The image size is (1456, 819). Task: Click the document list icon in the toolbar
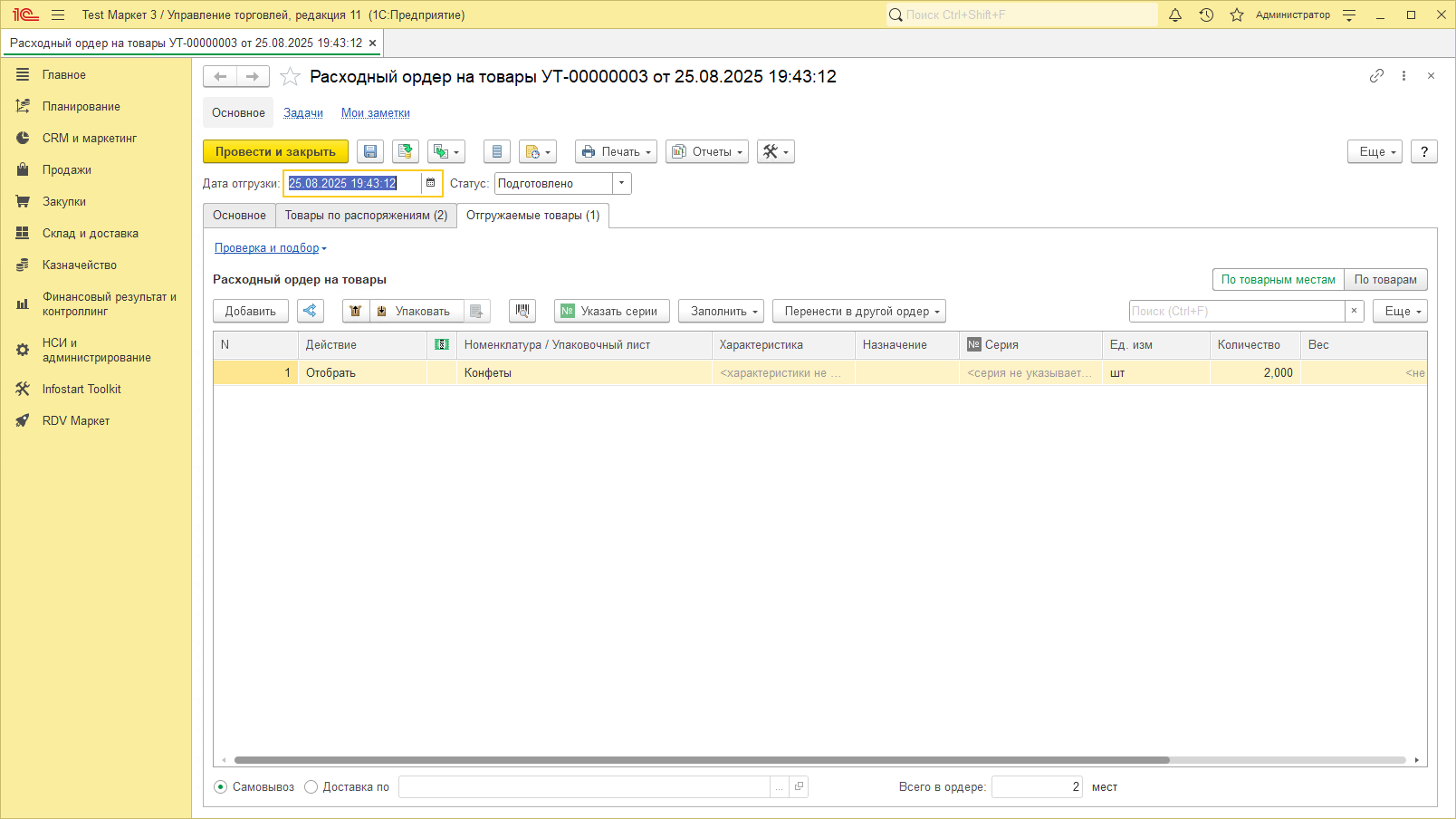497,151
